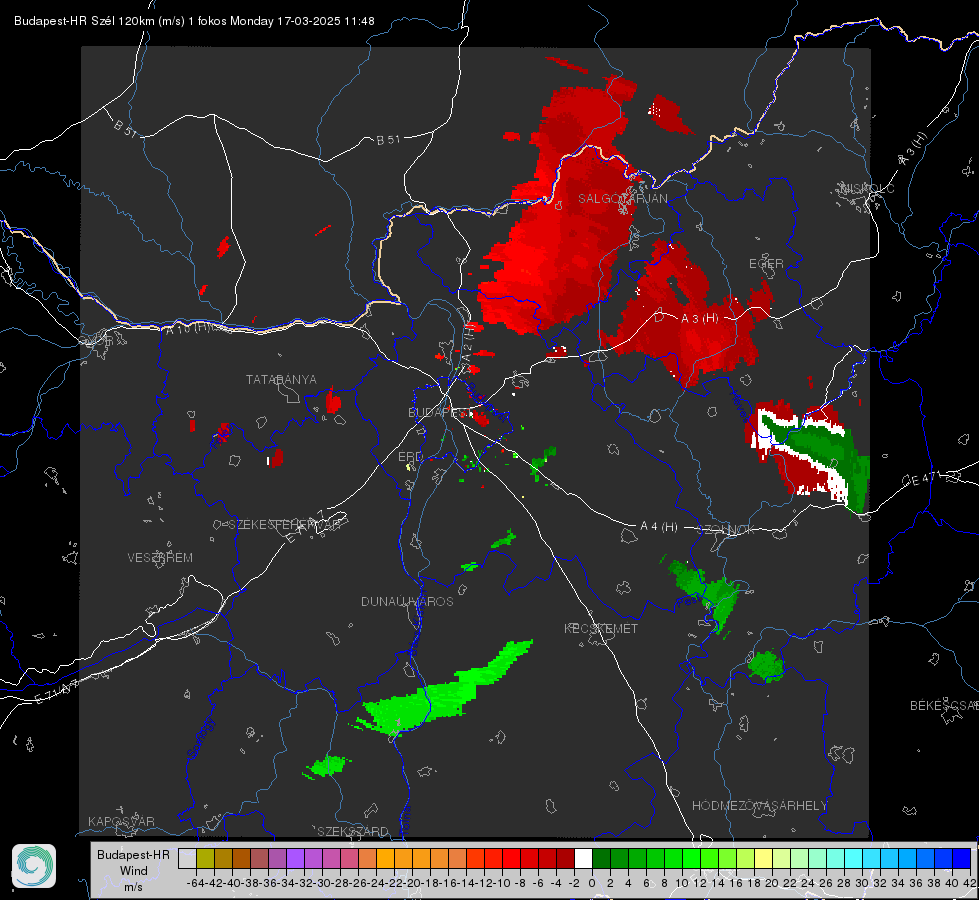Select the EGER city label
Image resolution: width=979 pixels, height=900 pixels.
pos(766,264)
